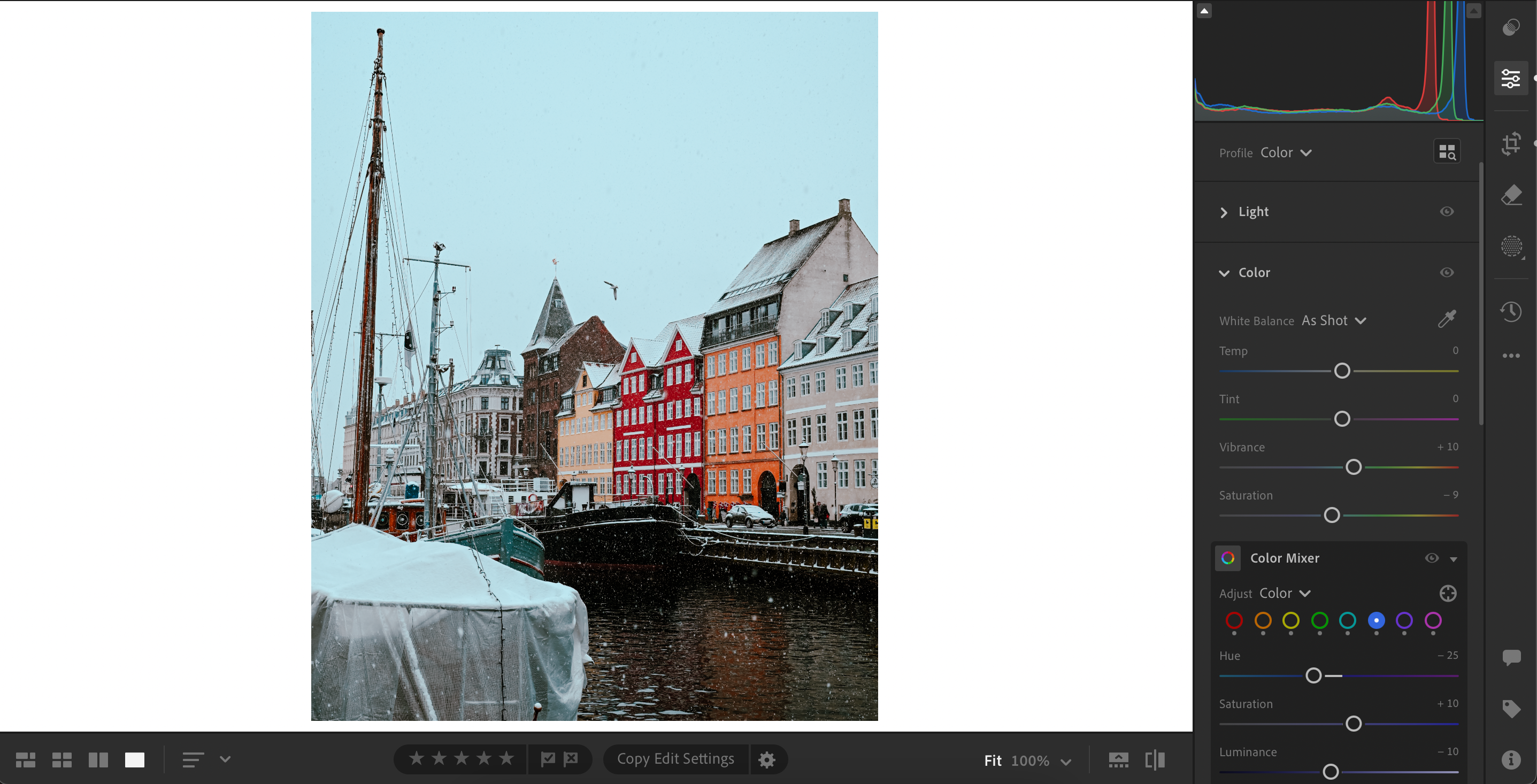Open the Adjust Color dropdown in Color Mixer
This screenshot has width=1537, height=784.
pos(1285,593)
